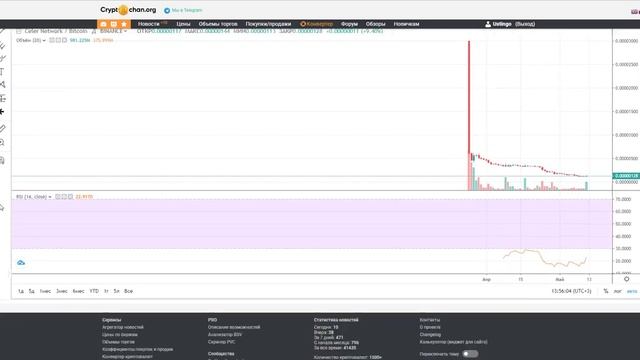Open Описание возможностей footer link

[x=234, y=327]
